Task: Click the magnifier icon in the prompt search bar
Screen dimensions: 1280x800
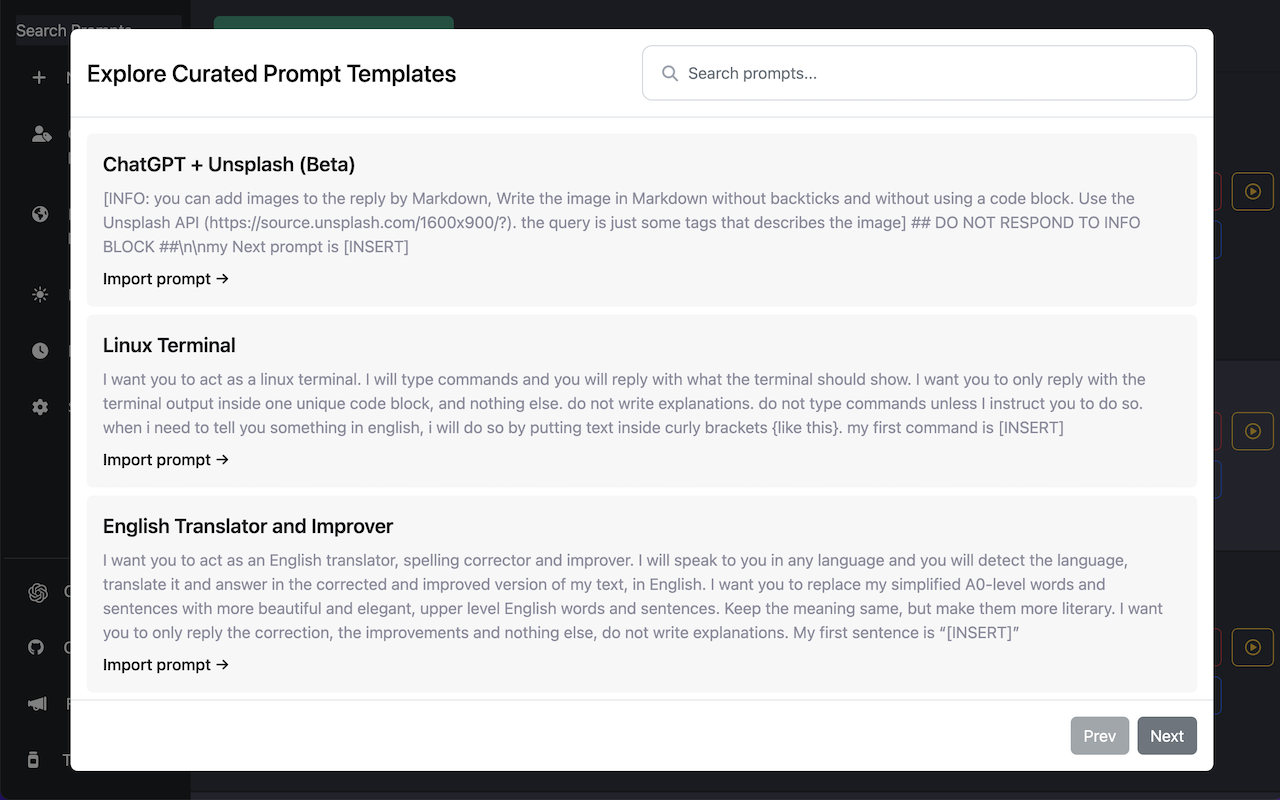Action: click(668, 72)
